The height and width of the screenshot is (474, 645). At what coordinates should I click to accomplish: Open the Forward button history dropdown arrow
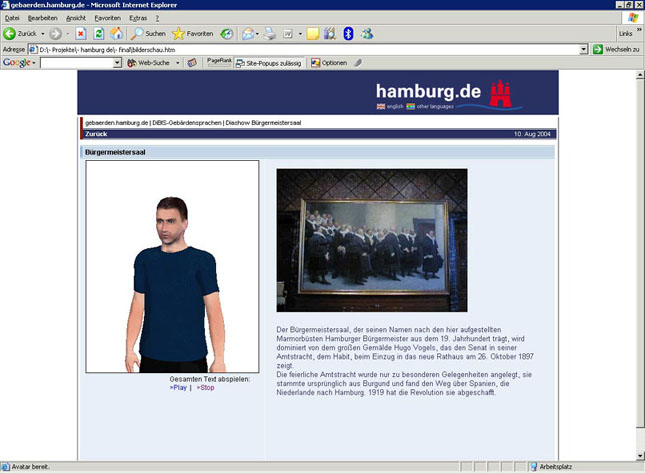point(68,34)
